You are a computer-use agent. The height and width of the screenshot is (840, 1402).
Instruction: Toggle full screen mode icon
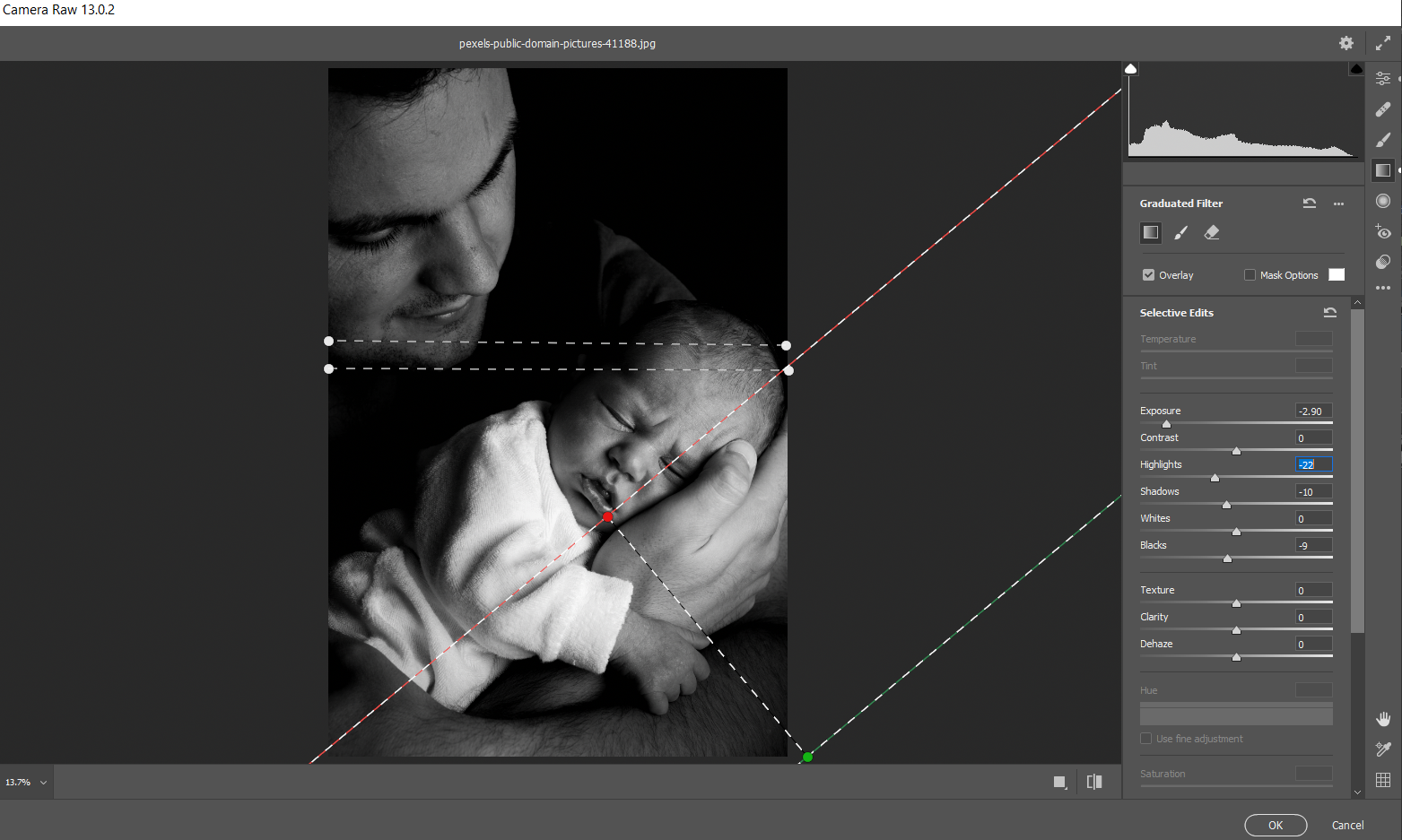tap(1383, 43)
